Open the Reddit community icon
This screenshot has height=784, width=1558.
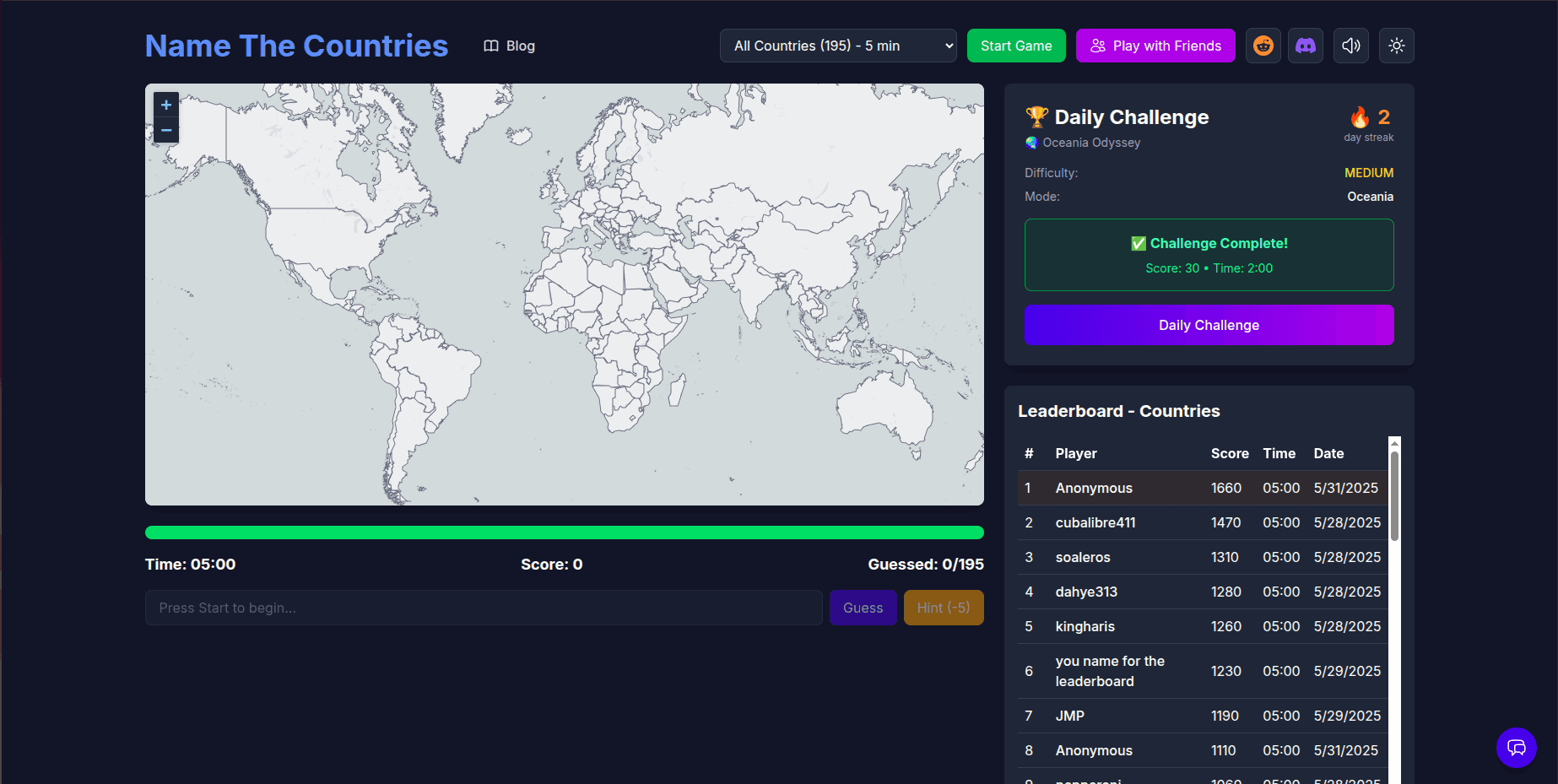pos(1263,46)
